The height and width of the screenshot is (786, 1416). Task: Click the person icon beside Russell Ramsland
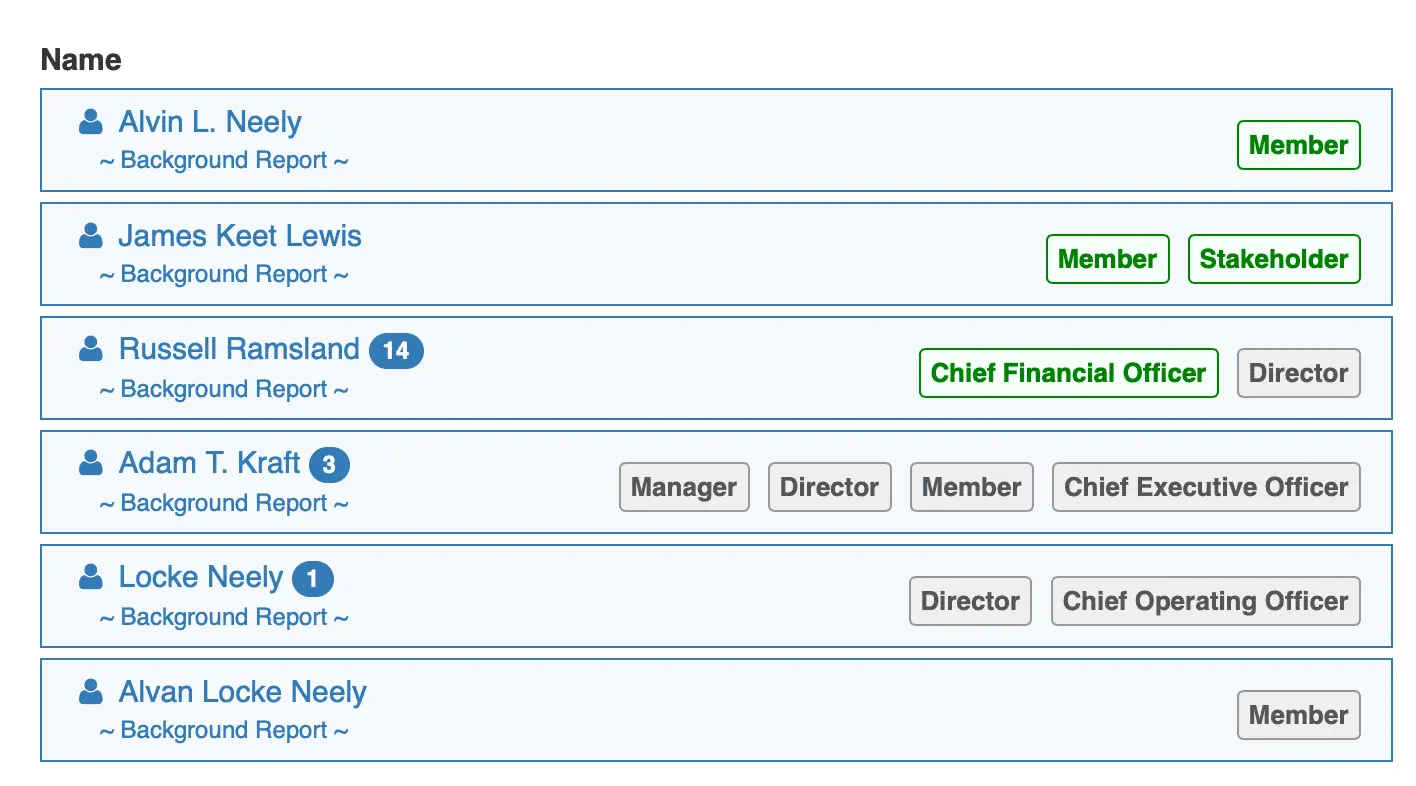coord(91,349)
